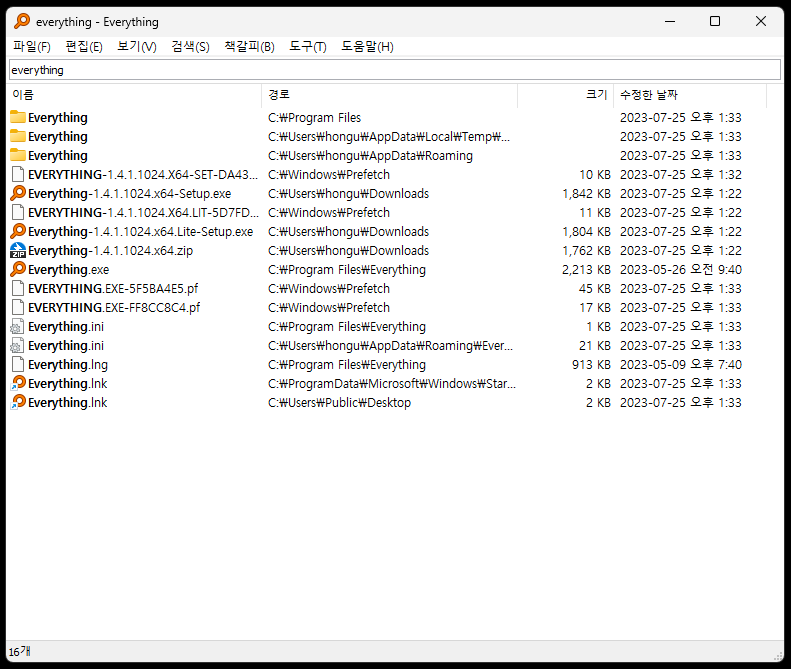This screenshot has height=669, width=791.
Task: Click date 2023-05-09 오후 7:40
Action: 681,365
